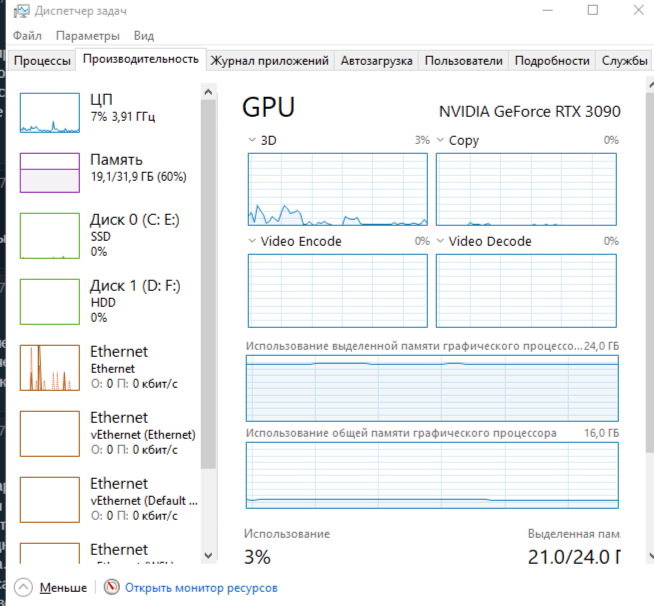Open the Video Decode graph dropdown
Image resolution: width=654 pixels, height=606 pixels.
440,241
